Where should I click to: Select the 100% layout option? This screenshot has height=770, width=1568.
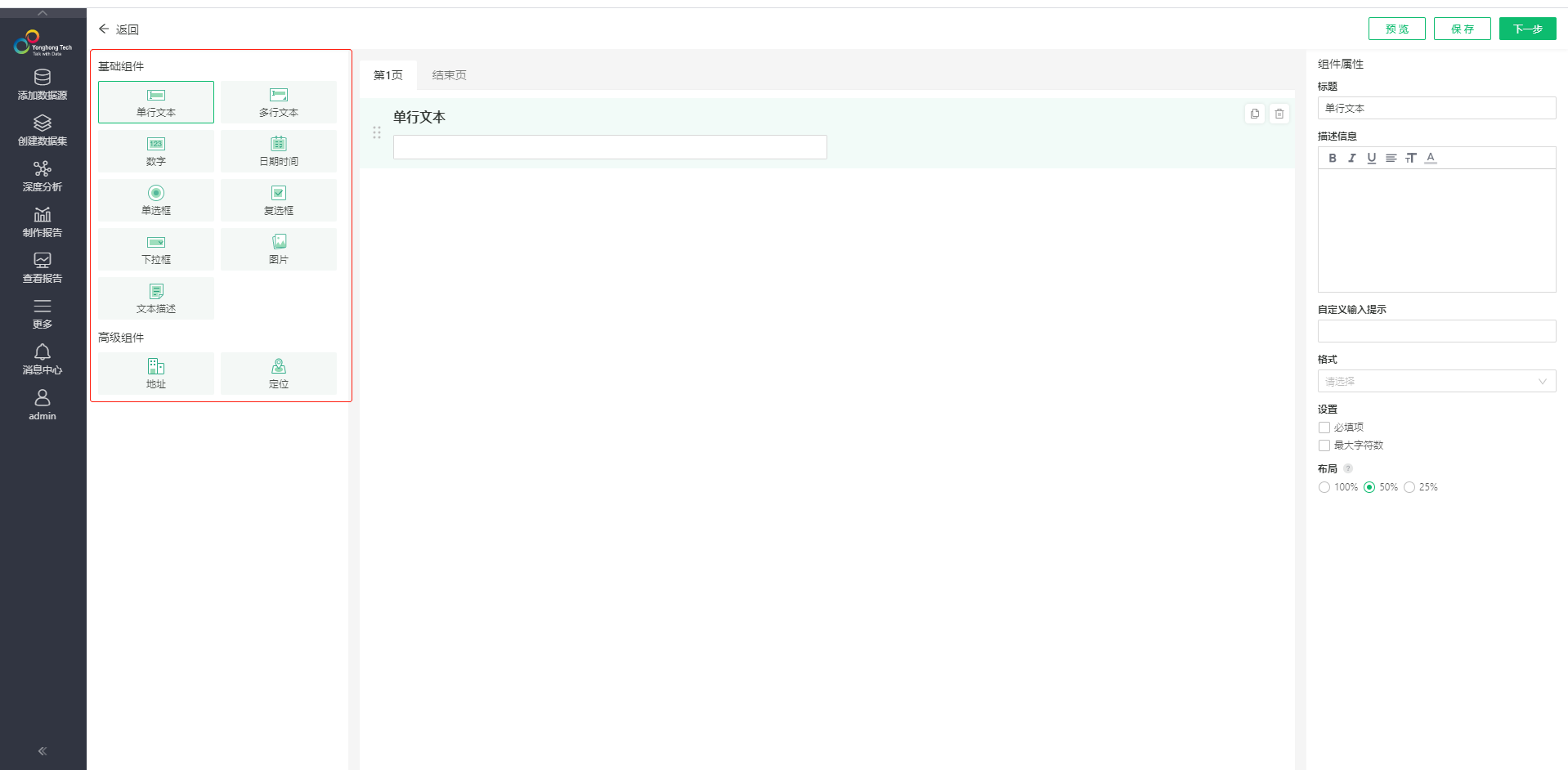coord(1324,487)
